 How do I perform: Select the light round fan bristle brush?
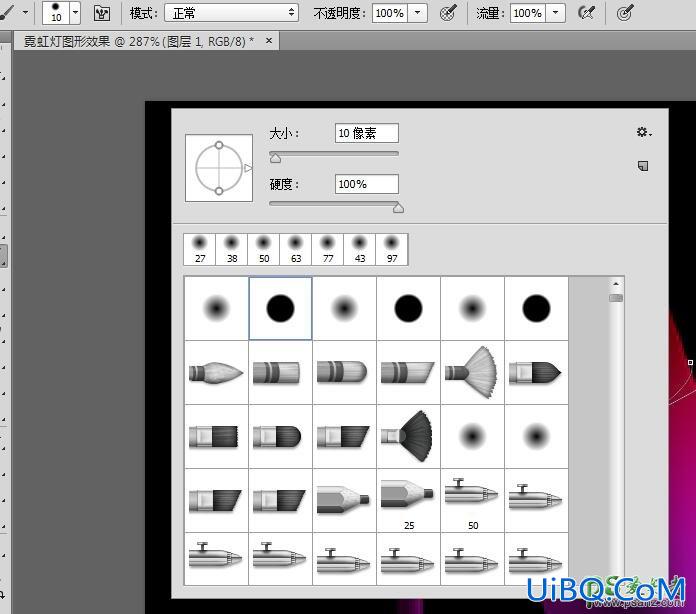pos(472,372)
